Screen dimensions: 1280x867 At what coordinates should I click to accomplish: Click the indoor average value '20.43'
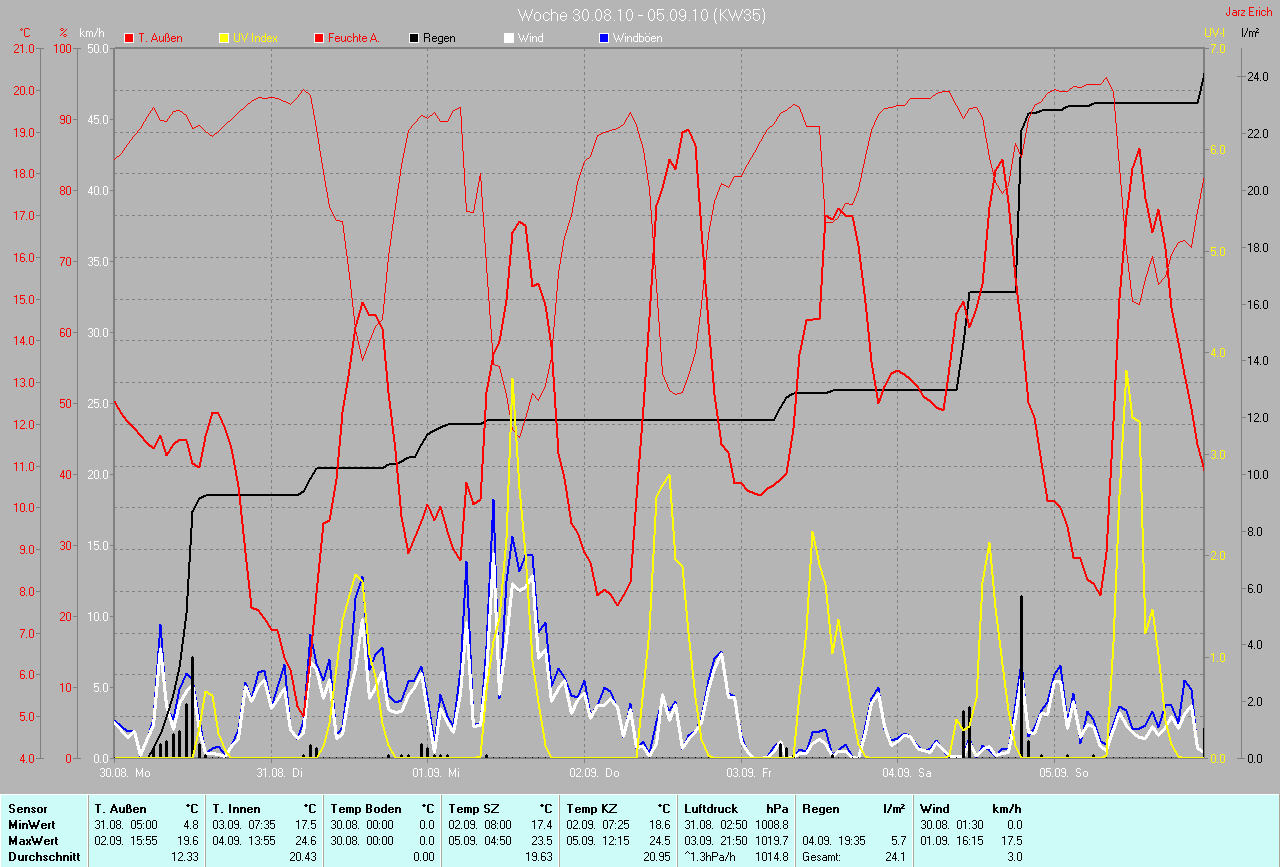pyautogui.click(x=302, y=857)
